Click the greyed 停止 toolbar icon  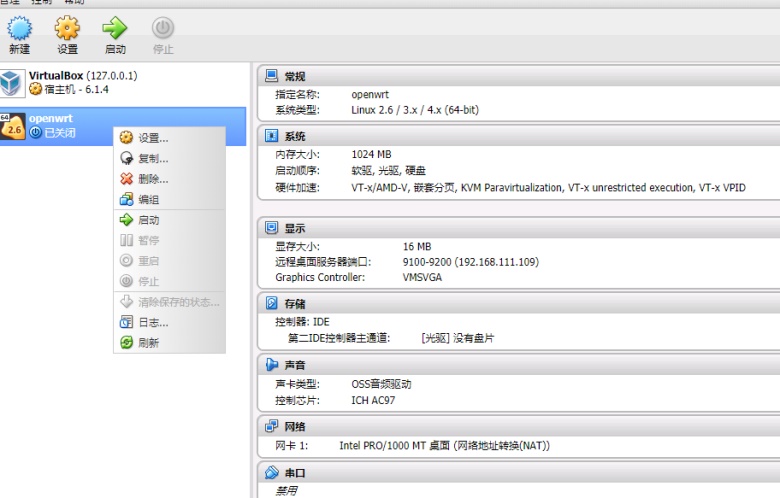pyautogui.click(x=163, y=28)
